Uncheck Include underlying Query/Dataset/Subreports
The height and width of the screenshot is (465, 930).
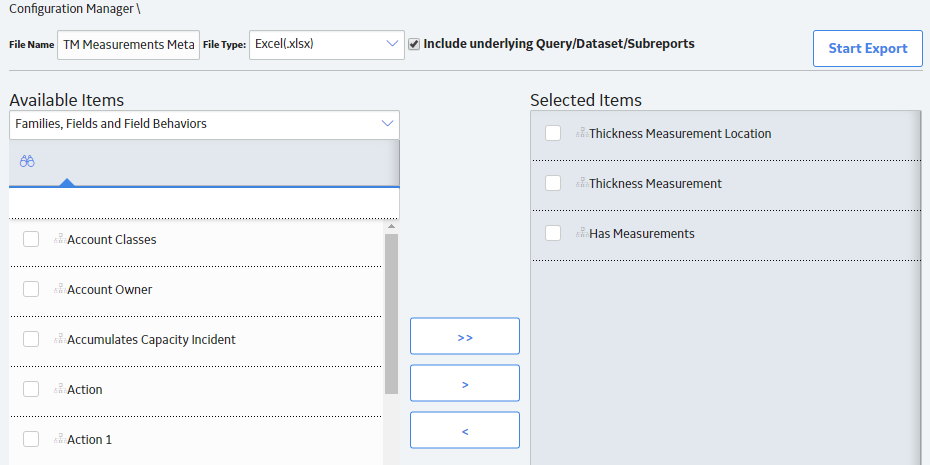[414, 44]
